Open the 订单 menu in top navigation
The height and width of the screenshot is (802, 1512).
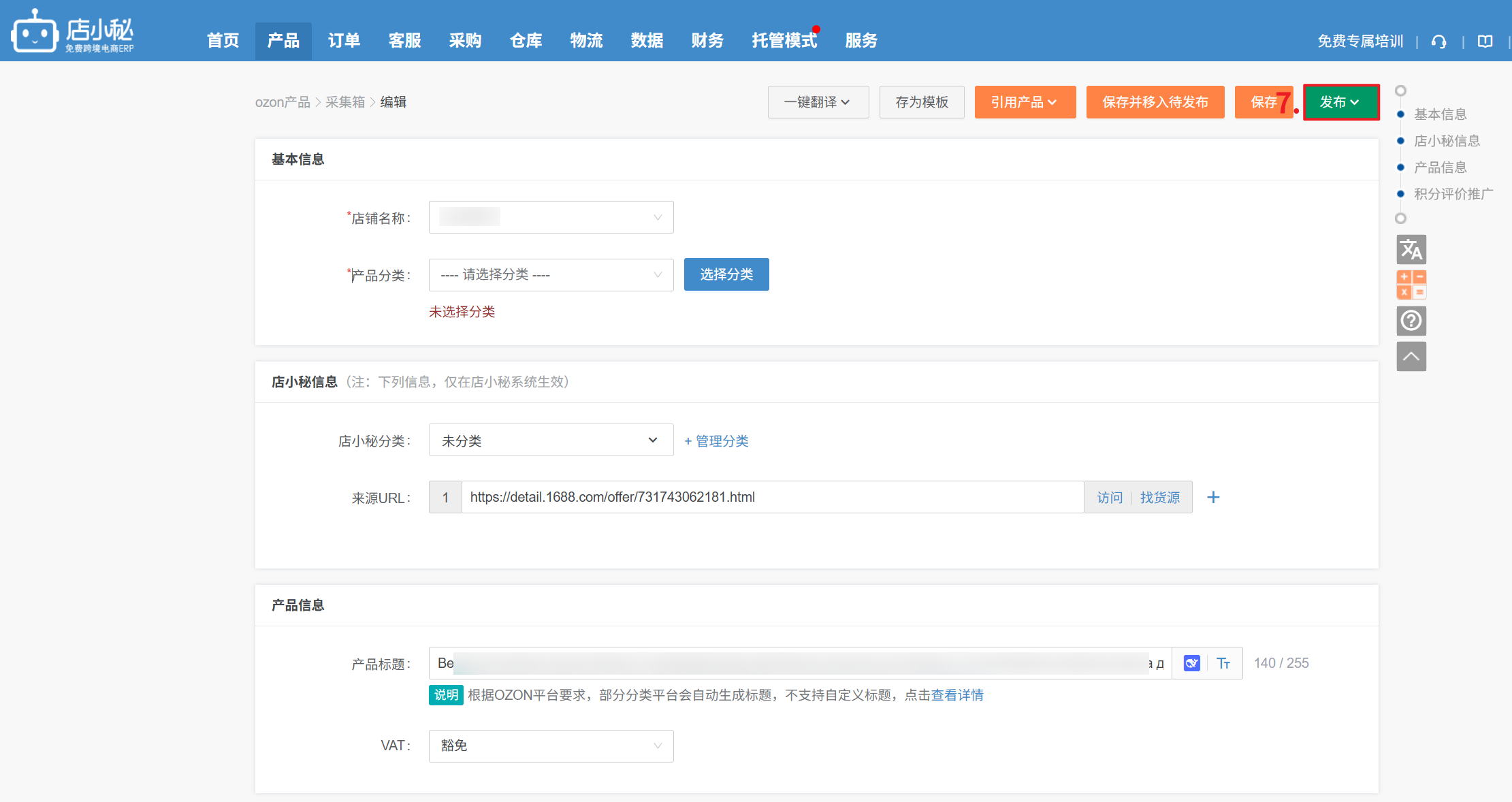point(344,41)
